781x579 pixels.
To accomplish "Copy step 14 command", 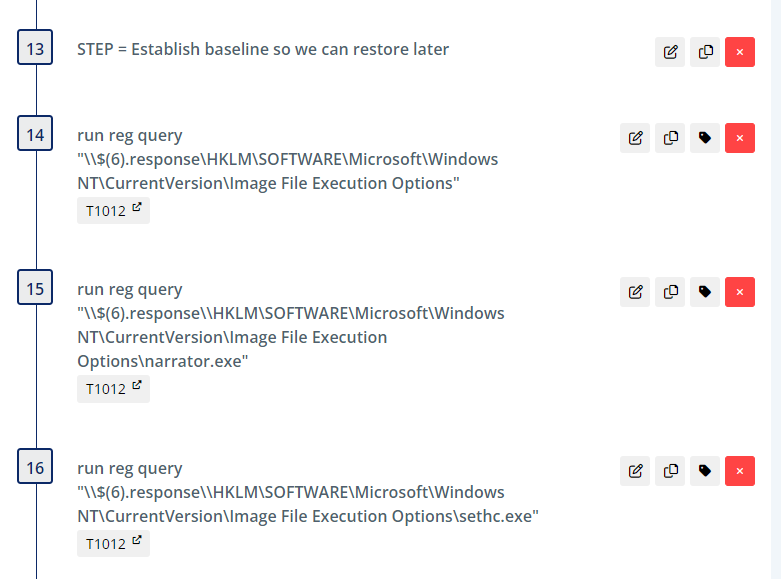I will coord(670,138).
